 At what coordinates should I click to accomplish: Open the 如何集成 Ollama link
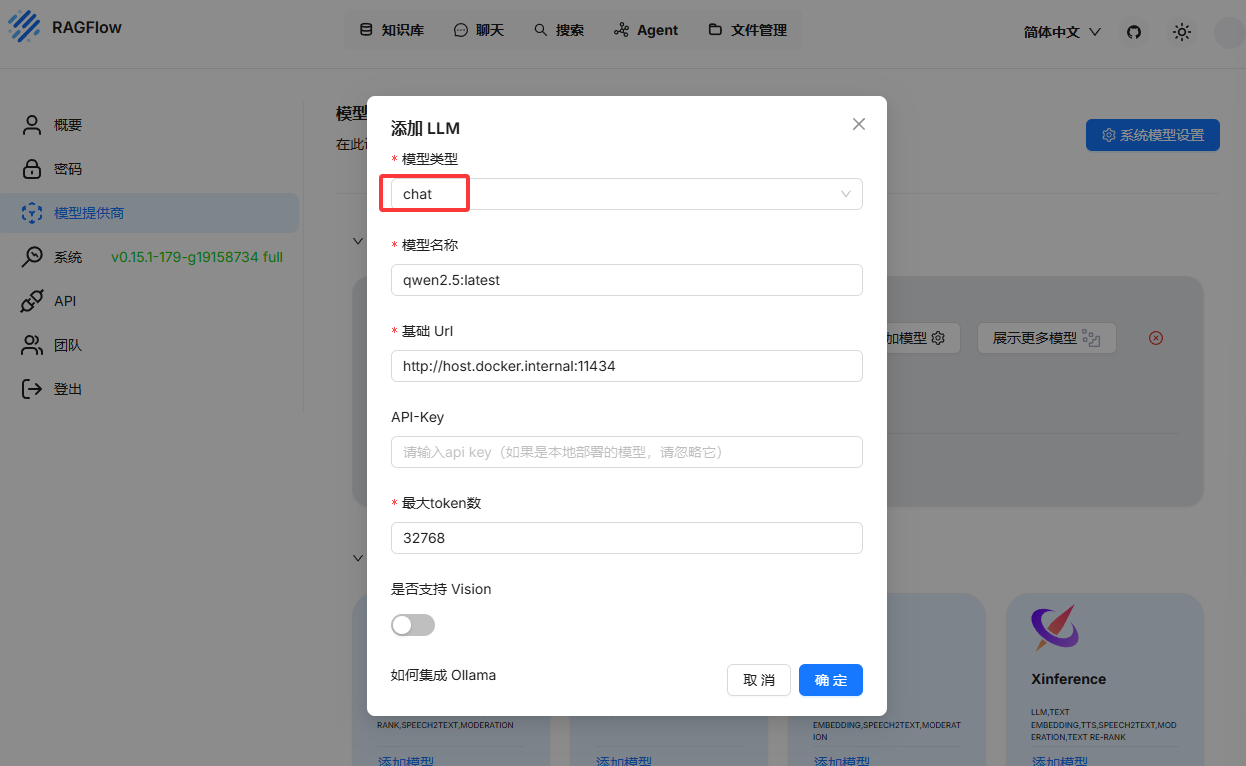coord(443,675)
